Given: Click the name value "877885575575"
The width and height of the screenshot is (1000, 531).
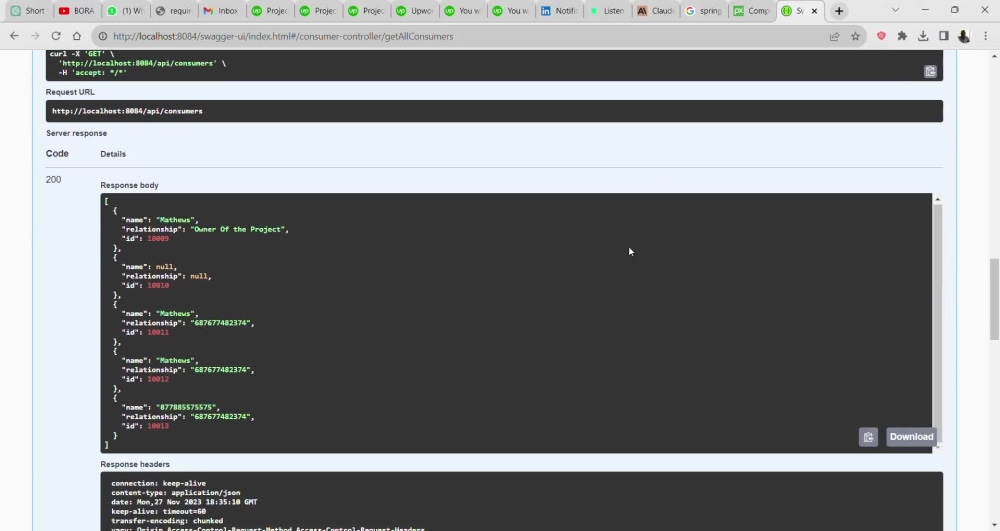Looking at the screenshot, I should coord(186,407).
